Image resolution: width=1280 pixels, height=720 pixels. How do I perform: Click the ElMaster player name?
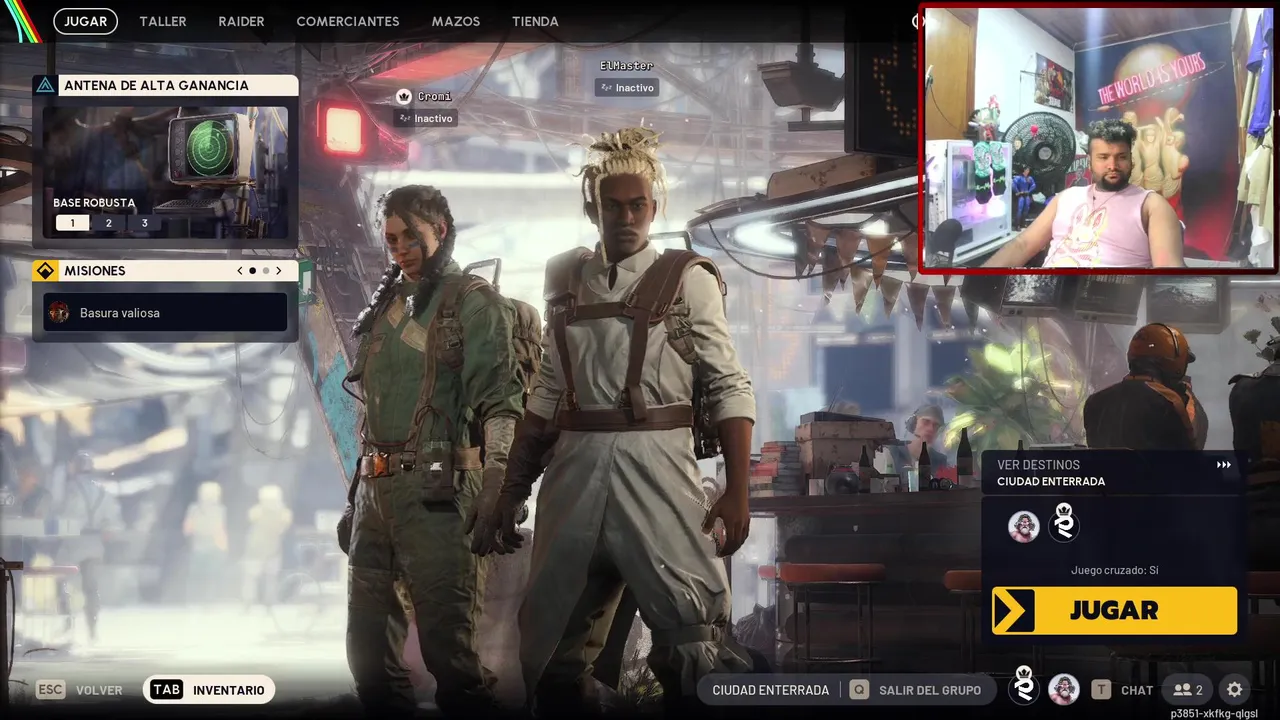(x=626, y=66)
